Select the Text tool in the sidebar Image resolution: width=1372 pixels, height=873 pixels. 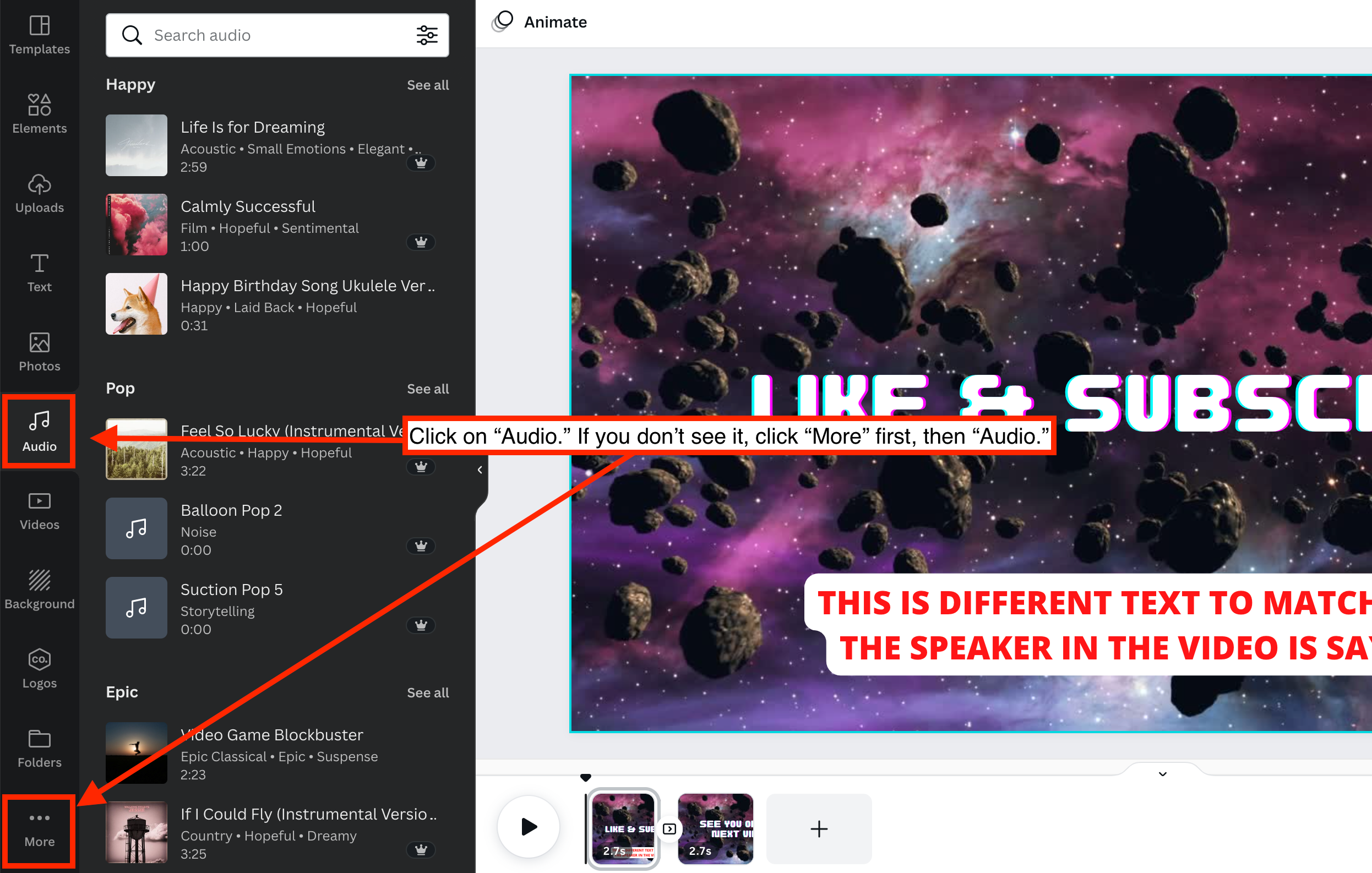tap(39, 273)
